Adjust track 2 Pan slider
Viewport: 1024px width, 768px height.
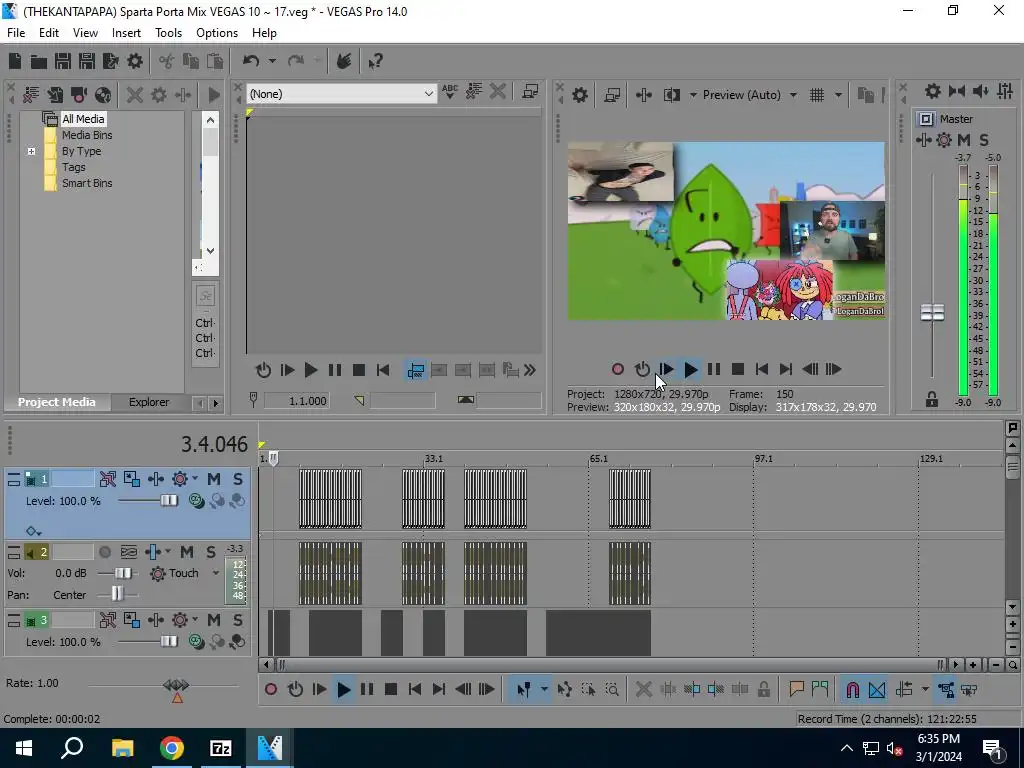[118, 595]
